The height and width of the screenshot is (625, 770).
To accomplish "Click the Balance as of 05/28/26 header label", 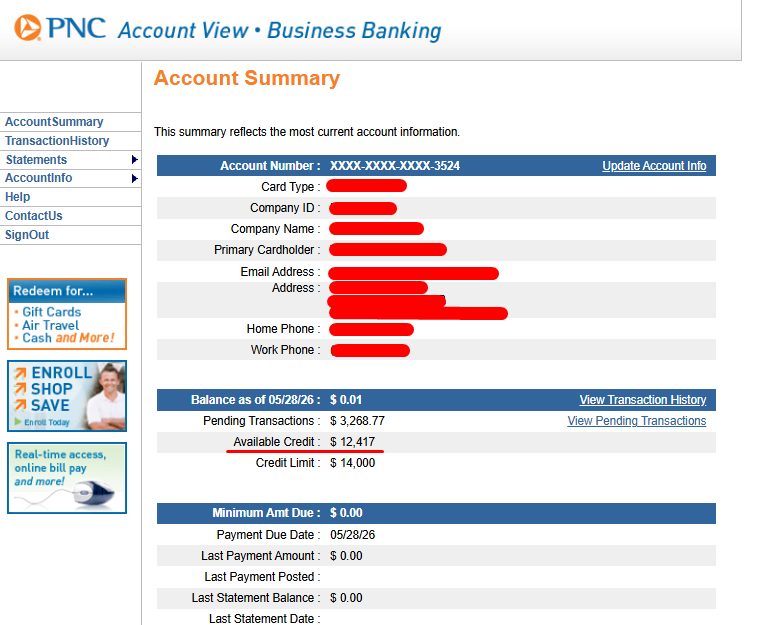I will 255,400.
